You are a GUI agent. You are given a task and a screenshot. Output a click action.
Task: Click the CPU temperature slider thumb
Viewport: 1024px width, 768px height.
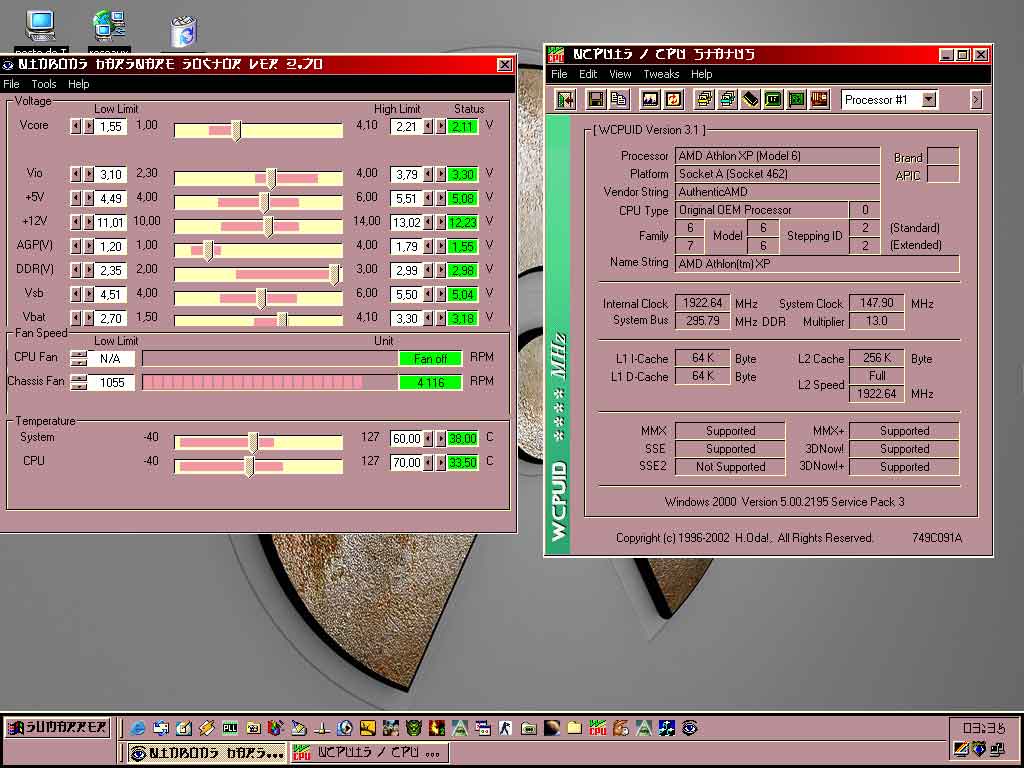tap(249, 466)
